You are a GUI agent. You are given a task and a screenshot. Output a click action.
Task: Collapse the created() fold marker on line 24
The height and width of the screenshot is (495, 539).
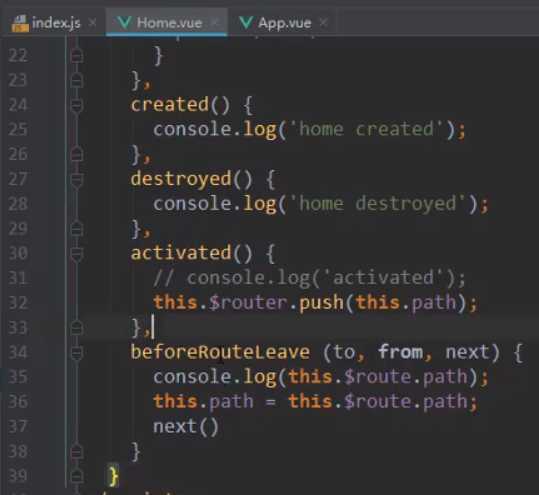77,105
